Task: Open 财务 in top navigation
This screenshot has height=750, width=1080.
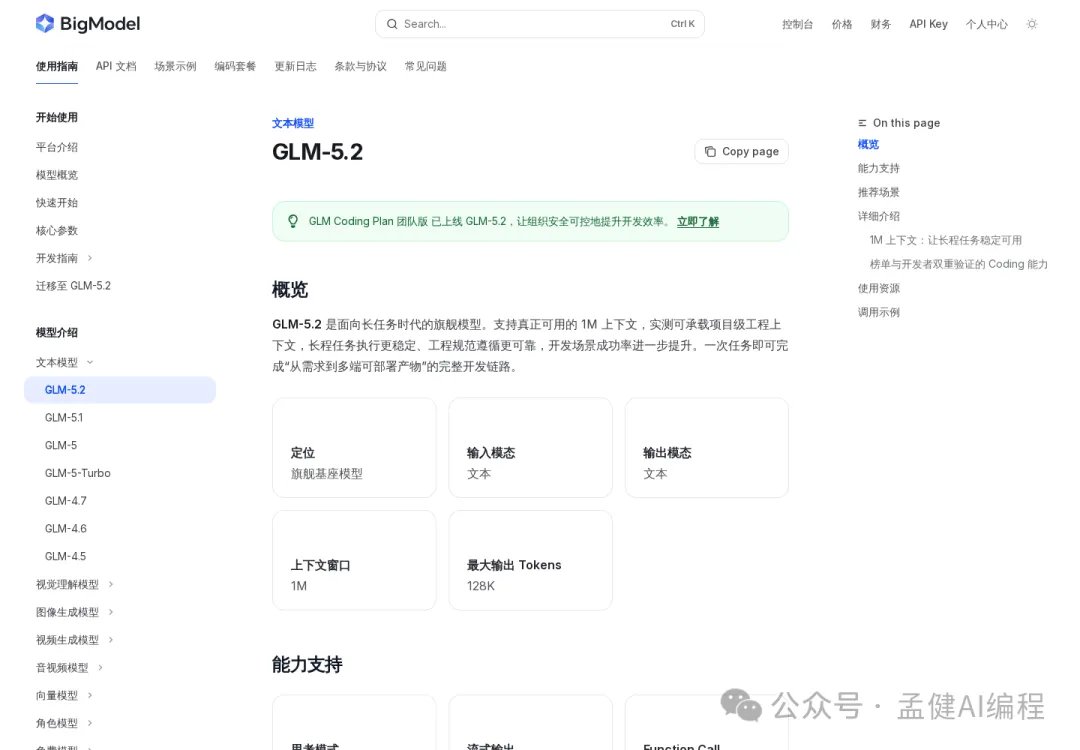Action: click(x=880, y=24)
